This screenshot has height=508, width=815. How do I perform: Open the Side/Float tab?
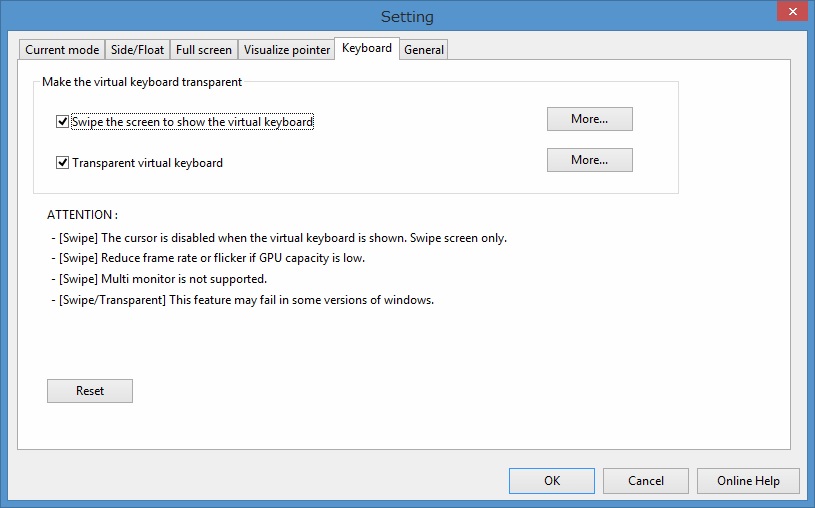137,50
